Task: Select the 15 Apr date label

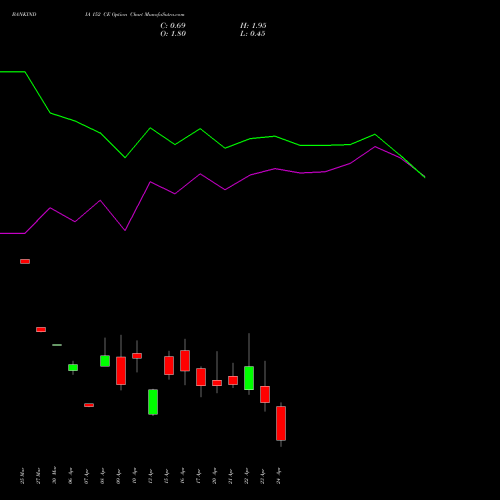Action: (166, 476)
